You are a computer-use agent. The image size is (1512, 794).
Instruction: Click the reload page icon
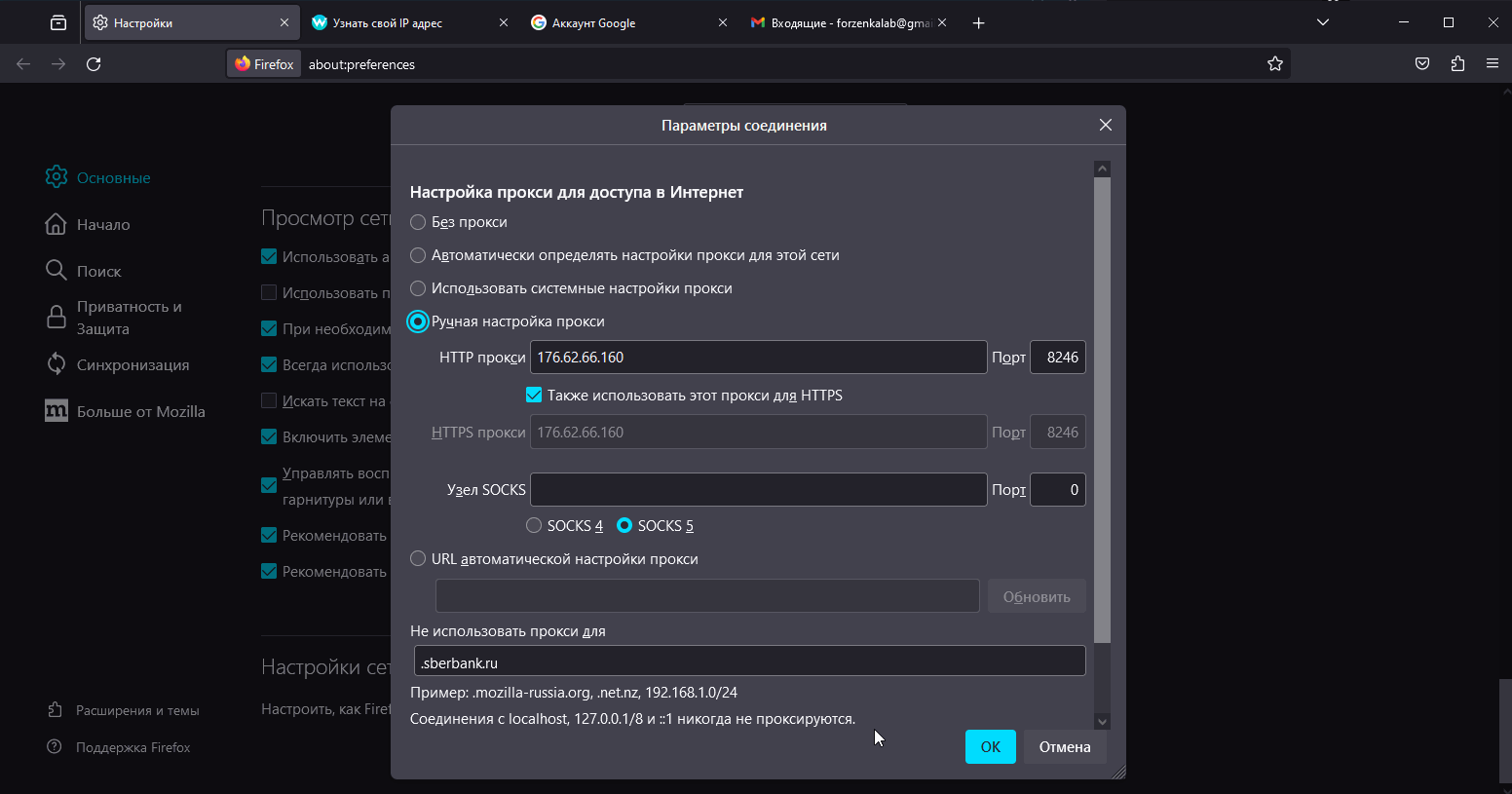tap(94, 64)
